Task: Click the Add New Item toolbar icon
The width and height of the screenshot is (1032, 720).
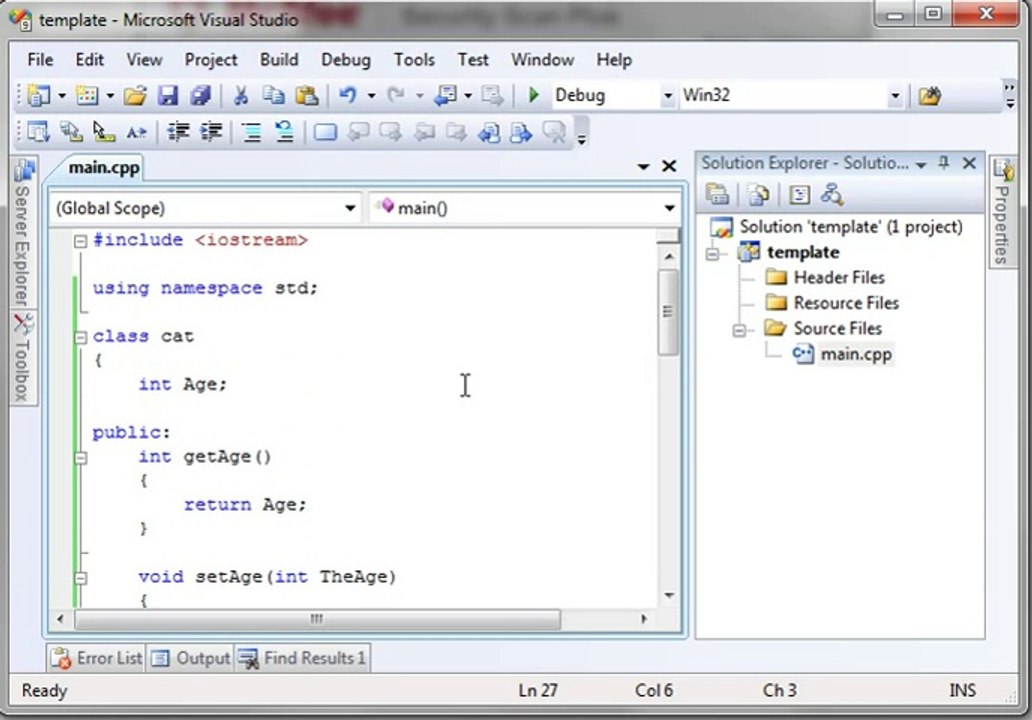Action: coord(87,96)
